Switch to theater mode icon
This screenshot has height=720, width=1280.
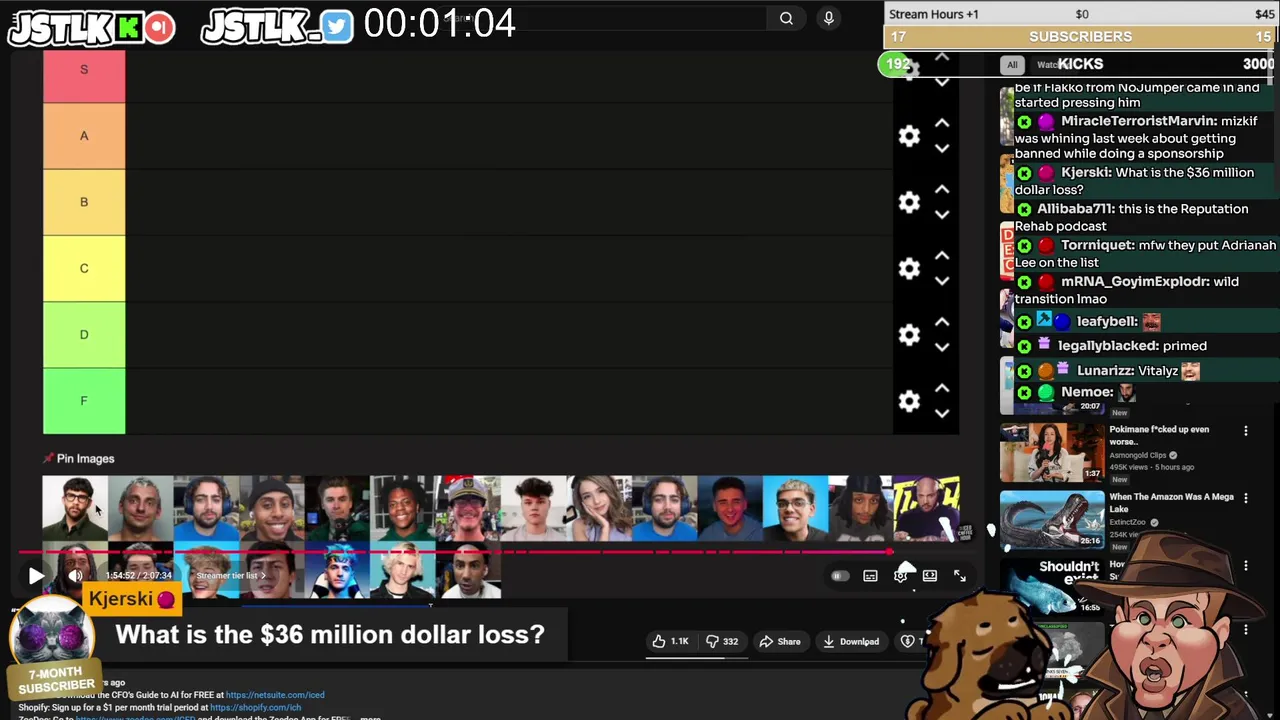pyautogui.click(x=930, y=576)
